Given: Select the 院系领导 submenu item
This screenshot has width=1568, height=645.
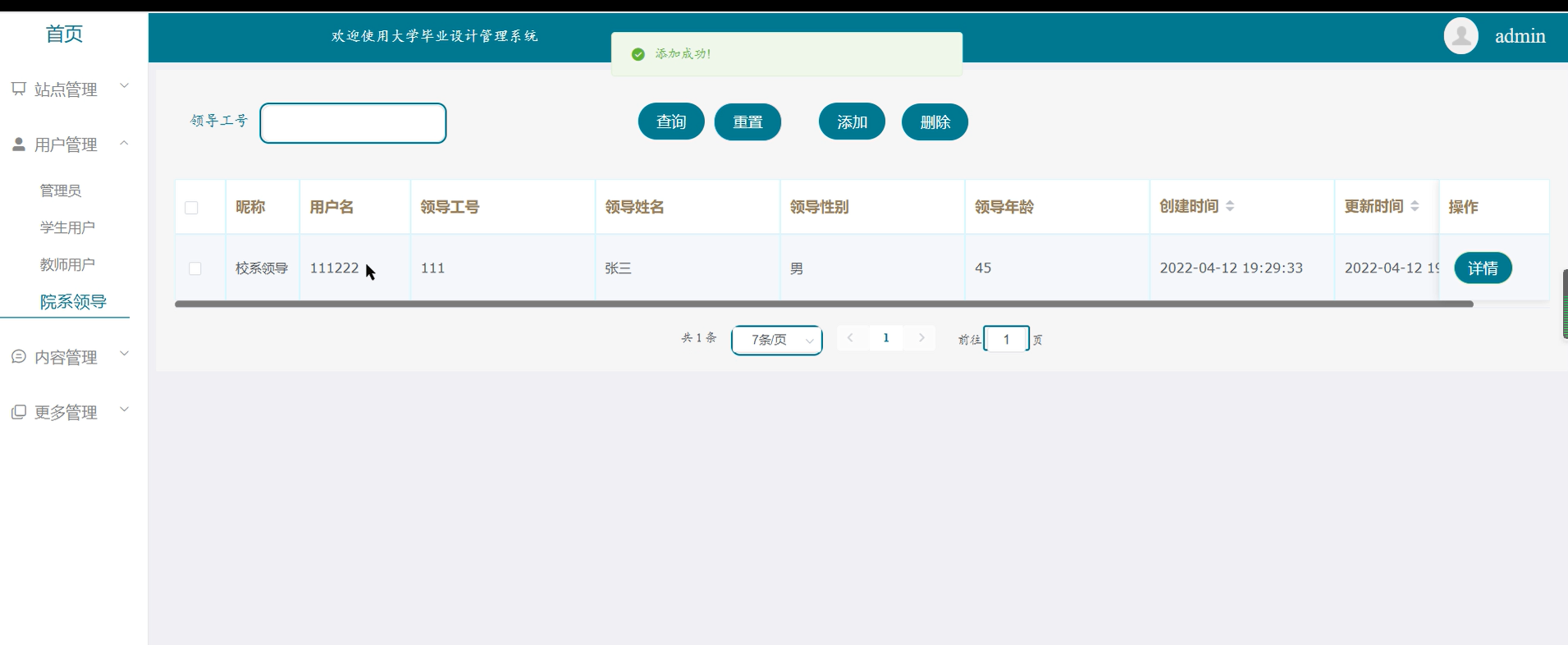Looking at the screenshot, I should click(x=73, y=301).
